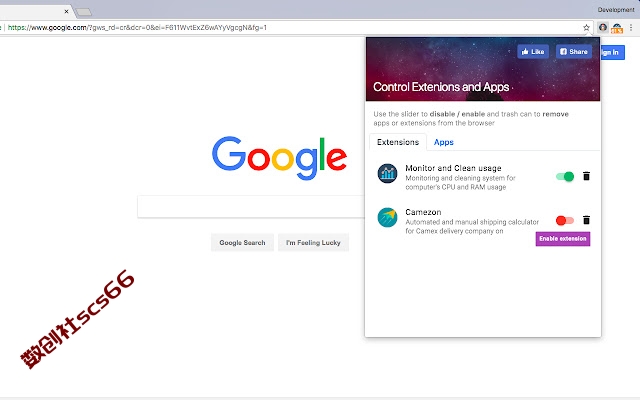The height and width of the screenshot is (400, 640).
Task: Open the Control Extensions toolbar icon
Action: click(603, 28)
